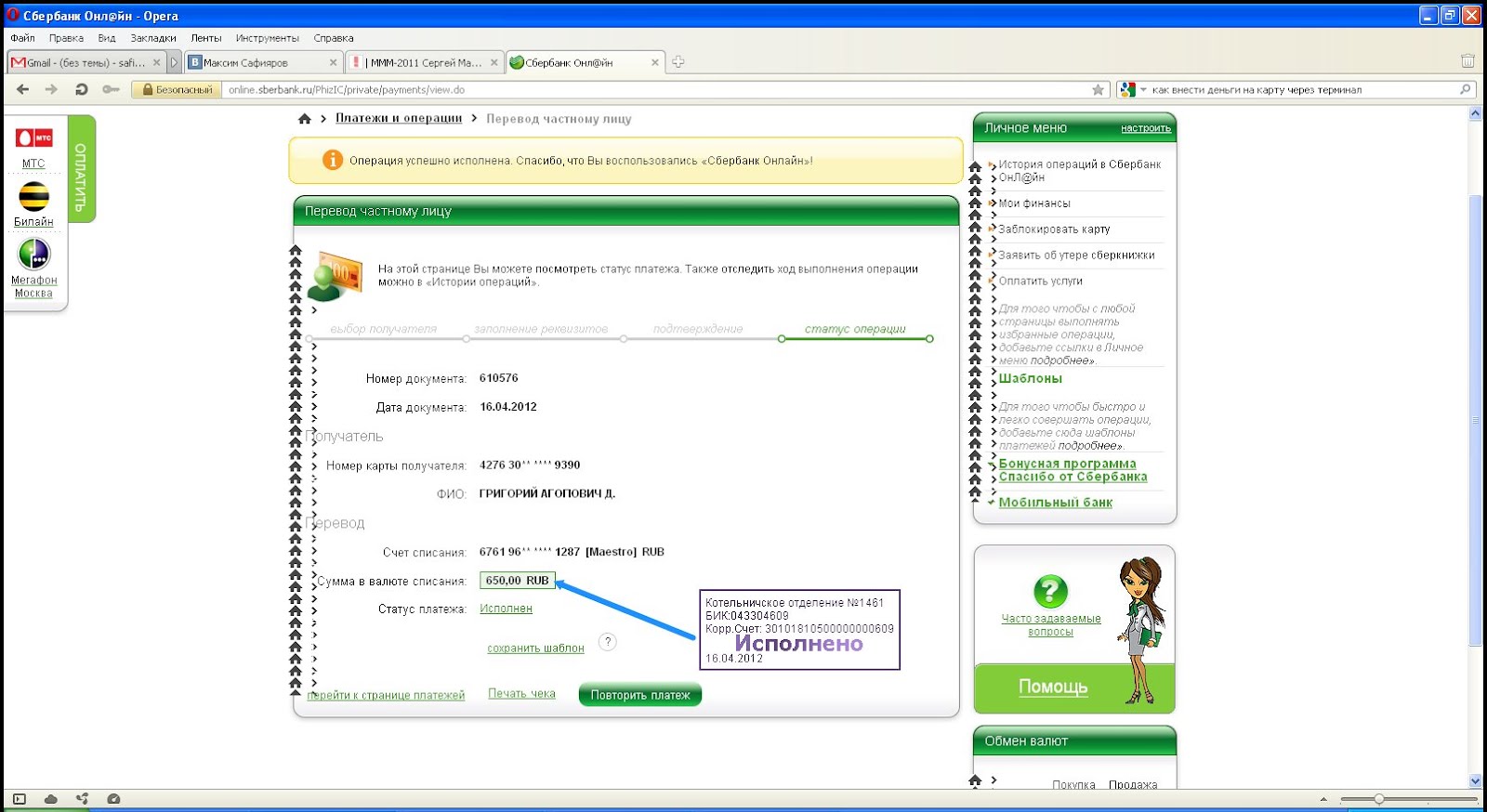Expand the tab stack arrow beside Gmail tab

(174, 62)
